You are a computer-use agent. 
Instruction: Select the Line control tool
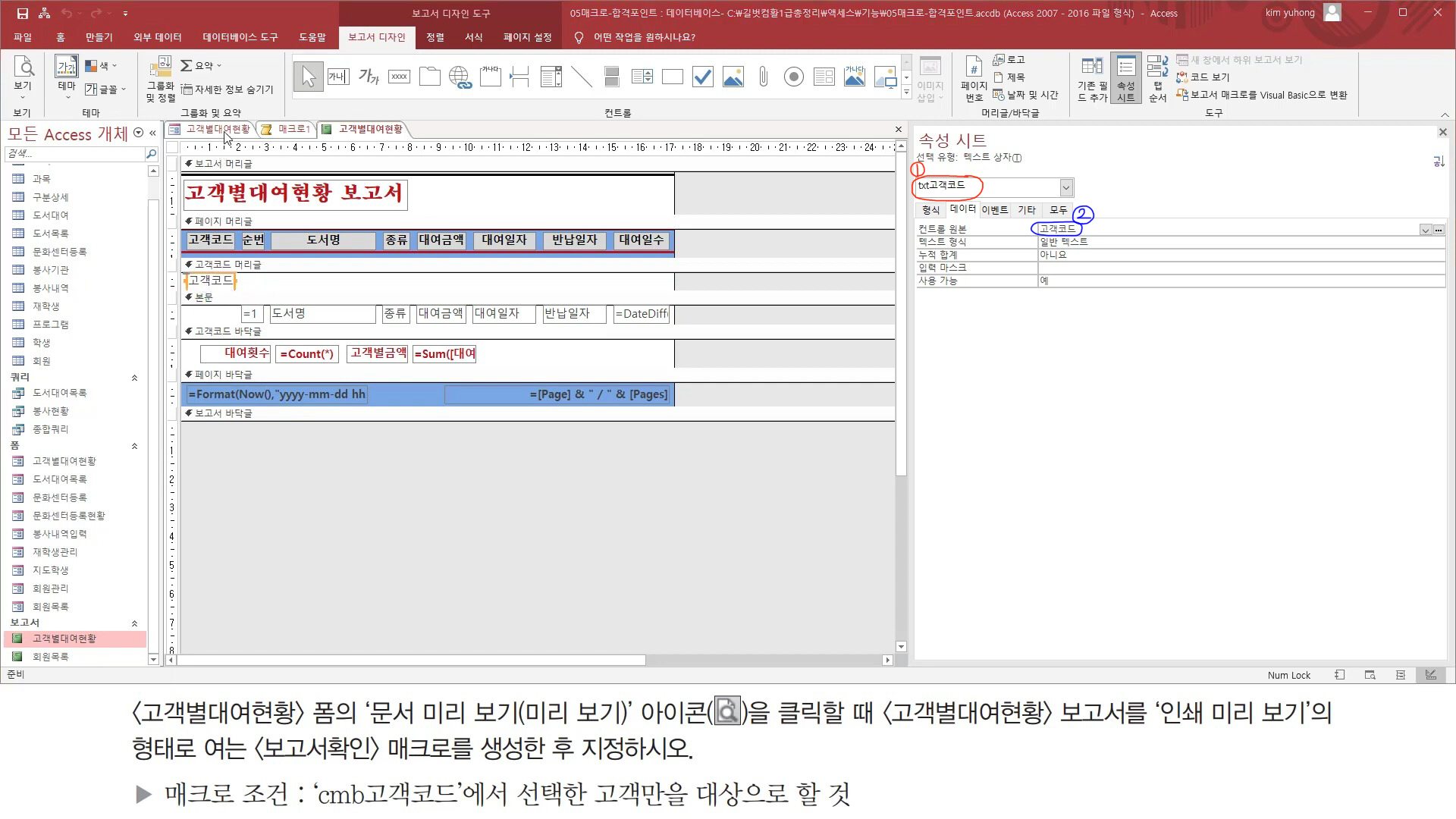(x=581, y=77)
